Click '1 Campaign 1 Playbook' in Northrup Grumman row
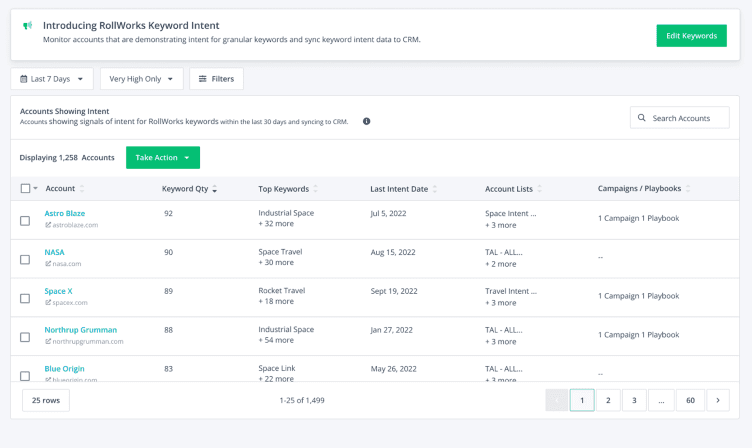752x448 pixels. 639,335
